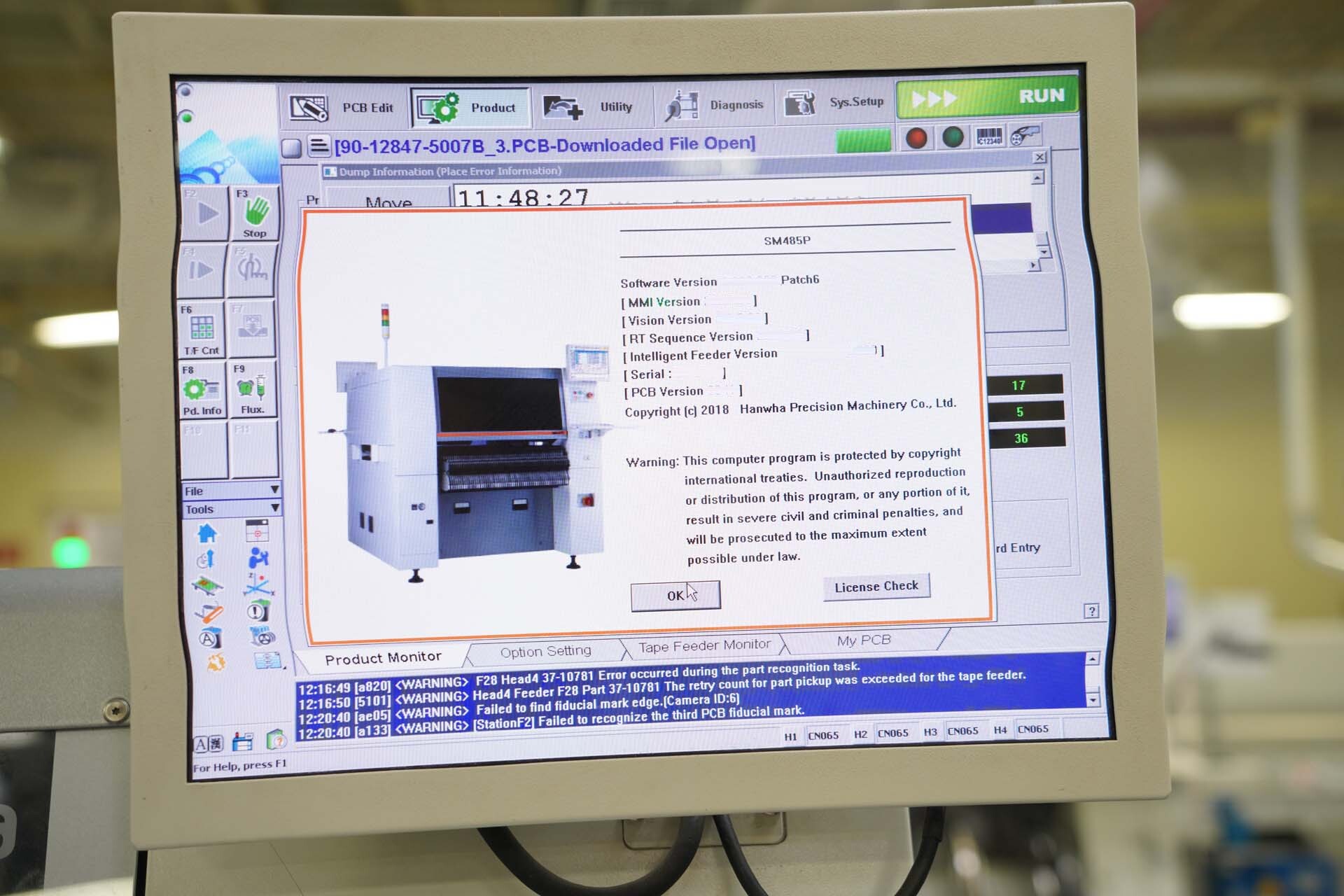This screenshot has height=896, width=1344.
Task: Click the orange feeder tool icon
Action: [x=209, y=613]
